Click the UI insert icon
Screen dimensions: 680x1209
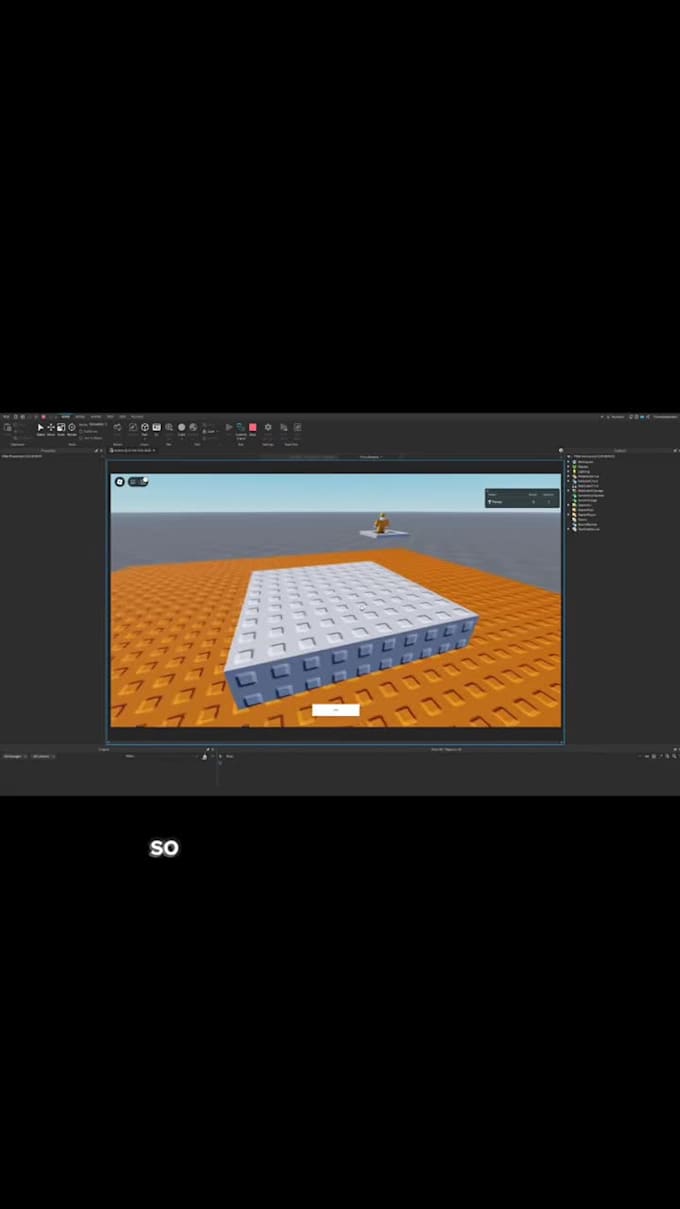pyautogui.click(x=157, y=428)
